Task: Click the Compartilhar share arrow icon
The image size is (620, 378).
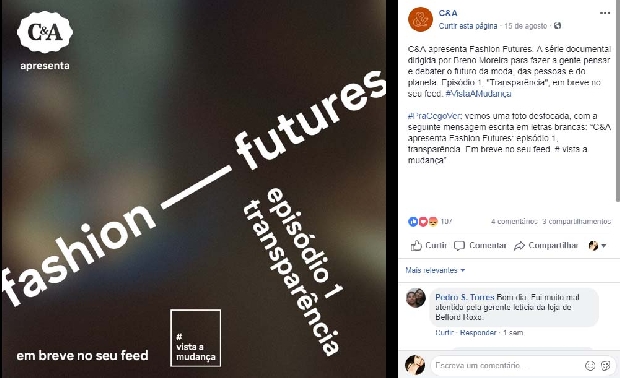Action: coord(519,246)
